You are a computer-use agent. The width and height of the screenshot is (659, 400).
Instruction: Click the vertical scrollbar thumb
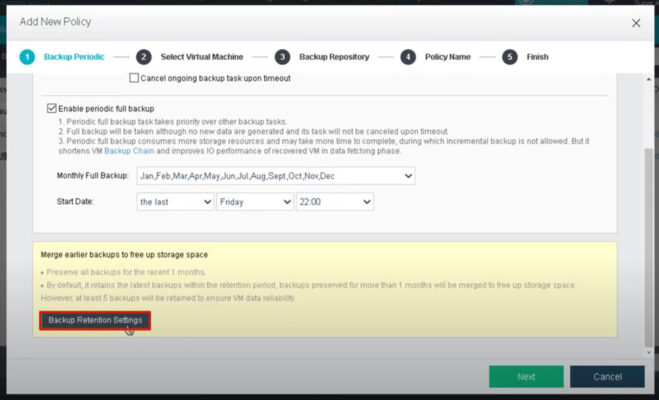coord(648,247)
